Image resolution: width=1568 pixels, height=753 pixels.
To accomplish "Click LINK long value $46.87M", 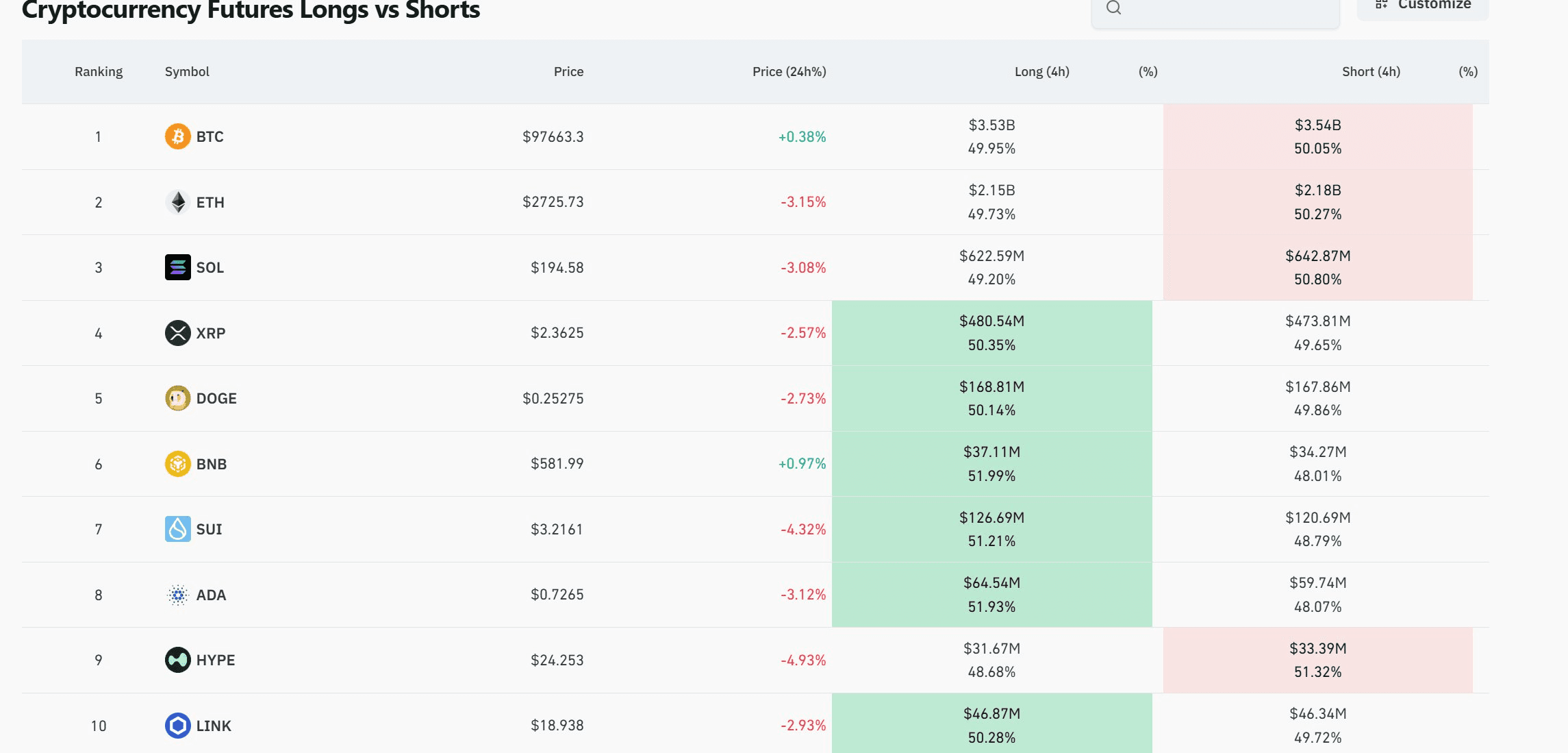I will point(992,713).
